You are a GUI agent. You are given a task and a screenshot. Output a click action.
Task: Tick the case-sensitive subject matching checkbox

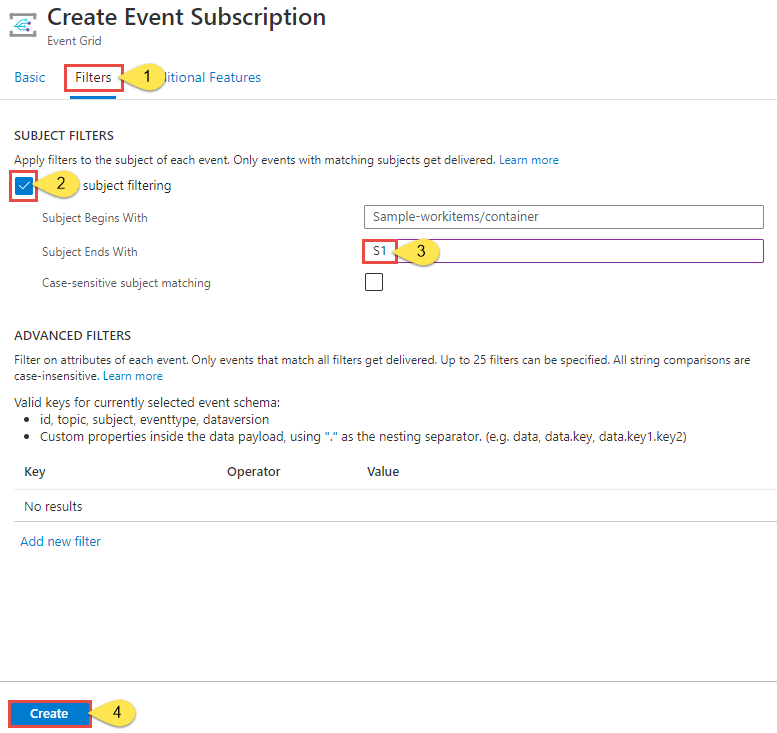click(374, 282)
